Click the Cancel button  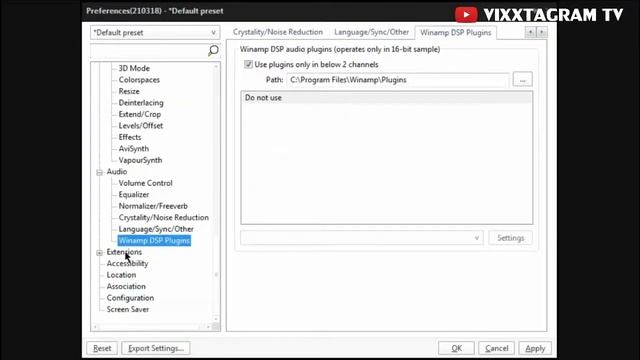(x=496, y=348)
